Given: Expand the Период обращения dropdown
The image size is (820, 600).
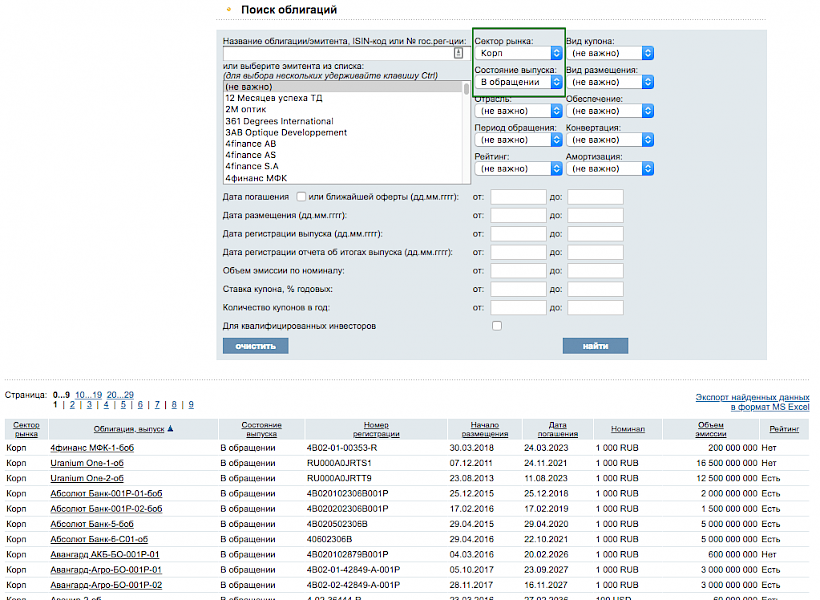Looking at the screenshot, I should click(x=518, y=140).
